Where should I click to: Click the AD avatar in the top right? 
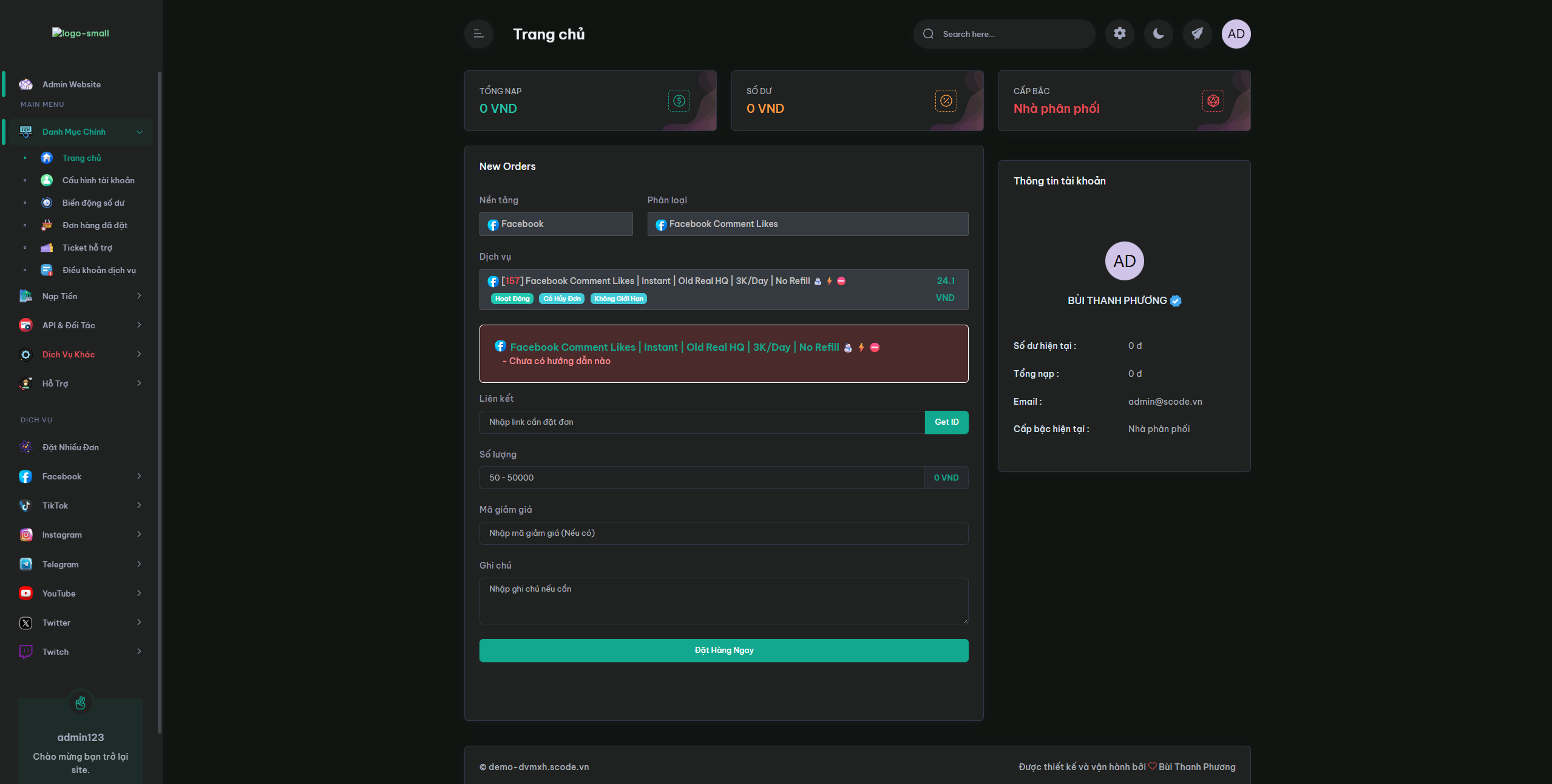pyautogui.click(x=1236, y=33)
